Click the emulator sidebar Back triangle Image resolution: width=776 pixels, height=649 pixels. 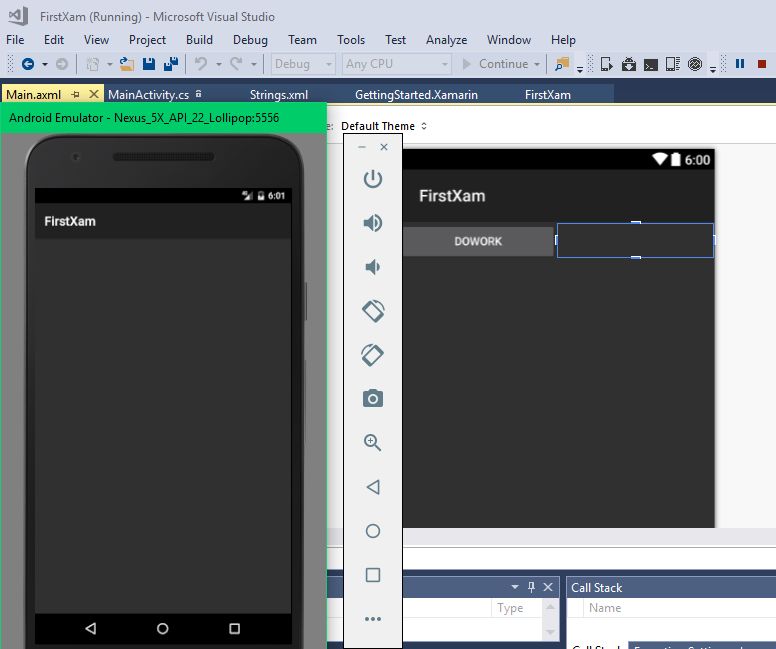pos(373,487)
